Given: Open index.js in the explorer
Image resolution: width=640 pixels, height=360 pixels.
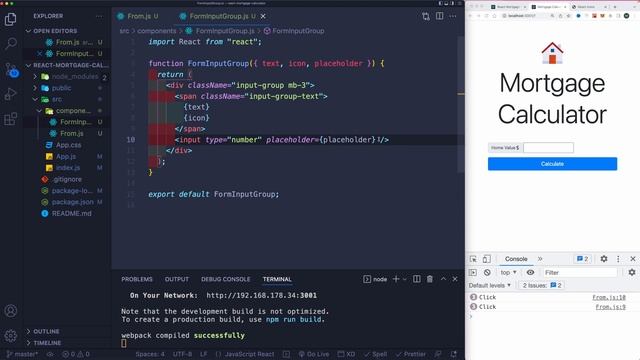Looking at the screenshot, I should point(68,168).
